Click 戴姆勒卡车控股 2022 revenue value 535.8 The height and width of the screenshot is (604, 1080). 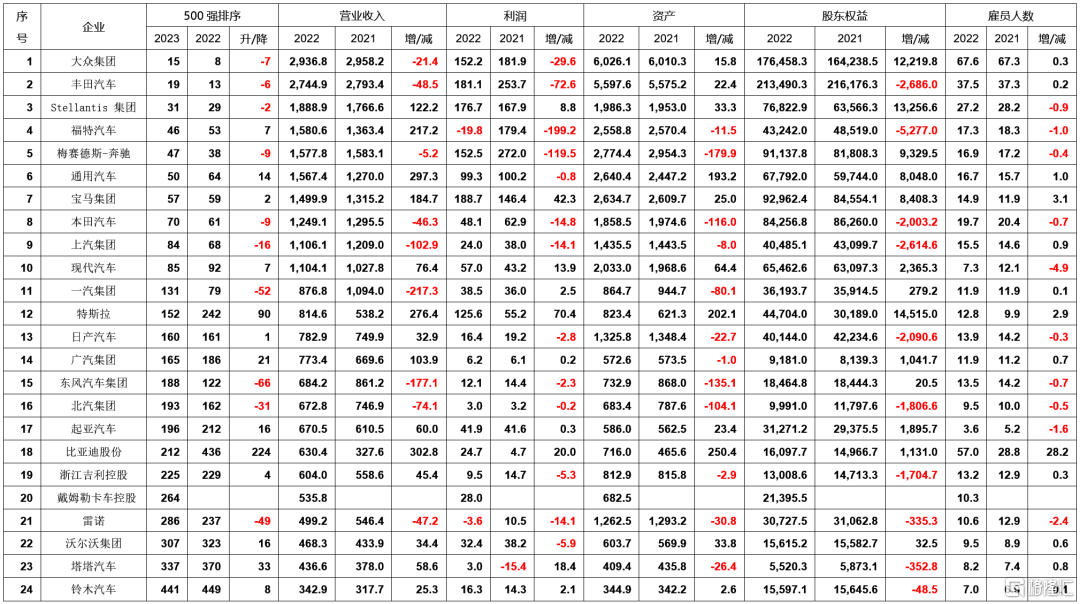pos(313,498)
